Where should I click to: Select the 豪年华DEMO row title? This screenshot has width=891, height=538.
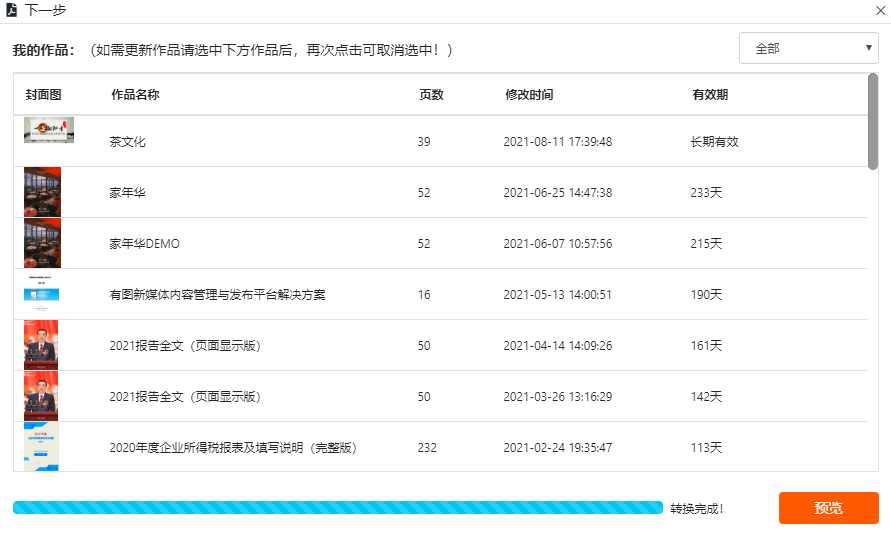tap(144, 244)
